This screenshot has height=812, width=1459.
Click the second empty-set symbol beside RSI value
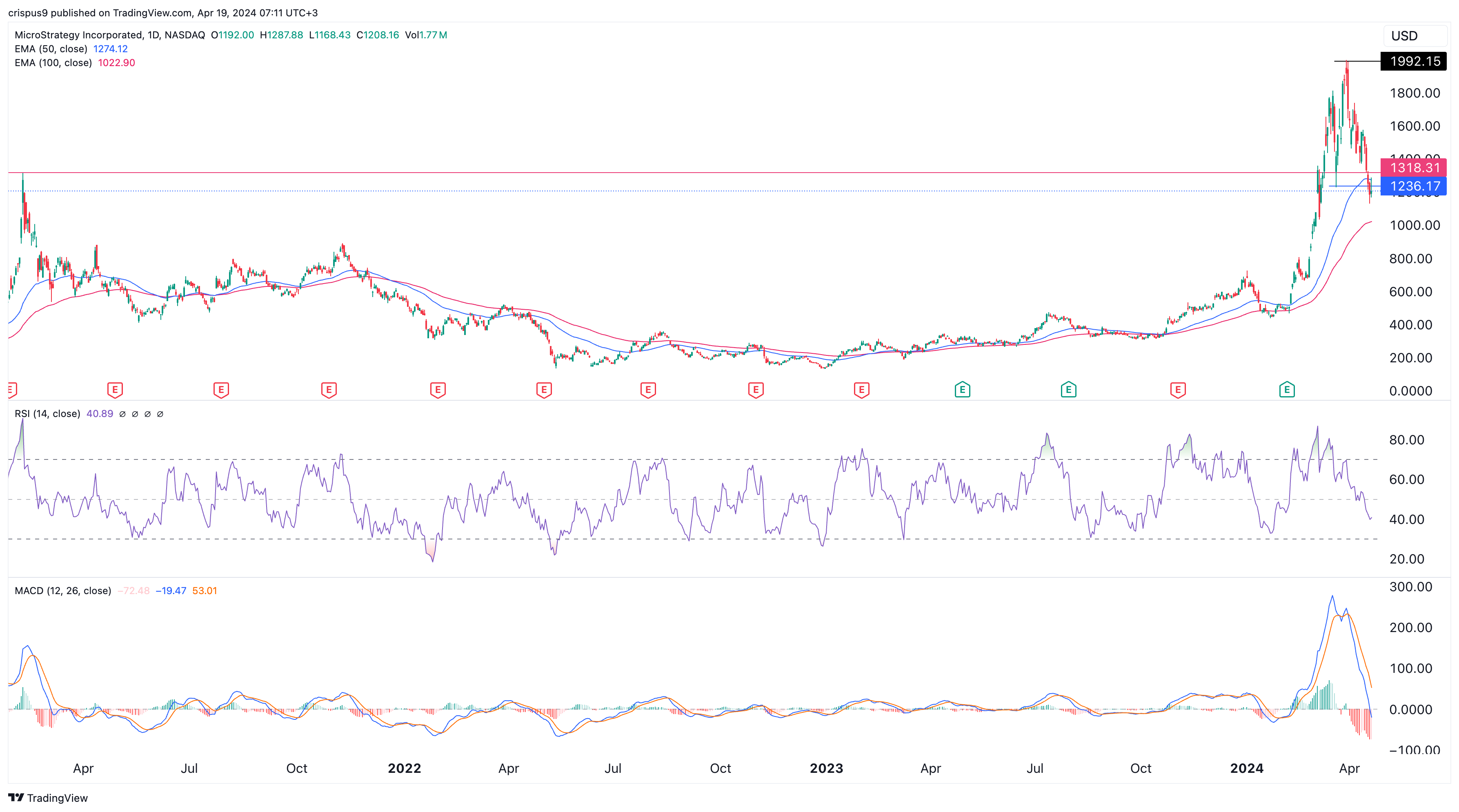[135, 414]
